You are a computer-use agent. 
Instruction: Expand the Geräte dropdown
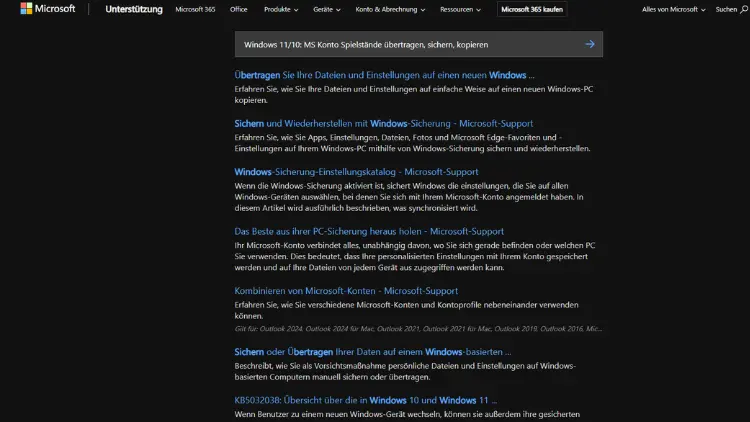327,9
